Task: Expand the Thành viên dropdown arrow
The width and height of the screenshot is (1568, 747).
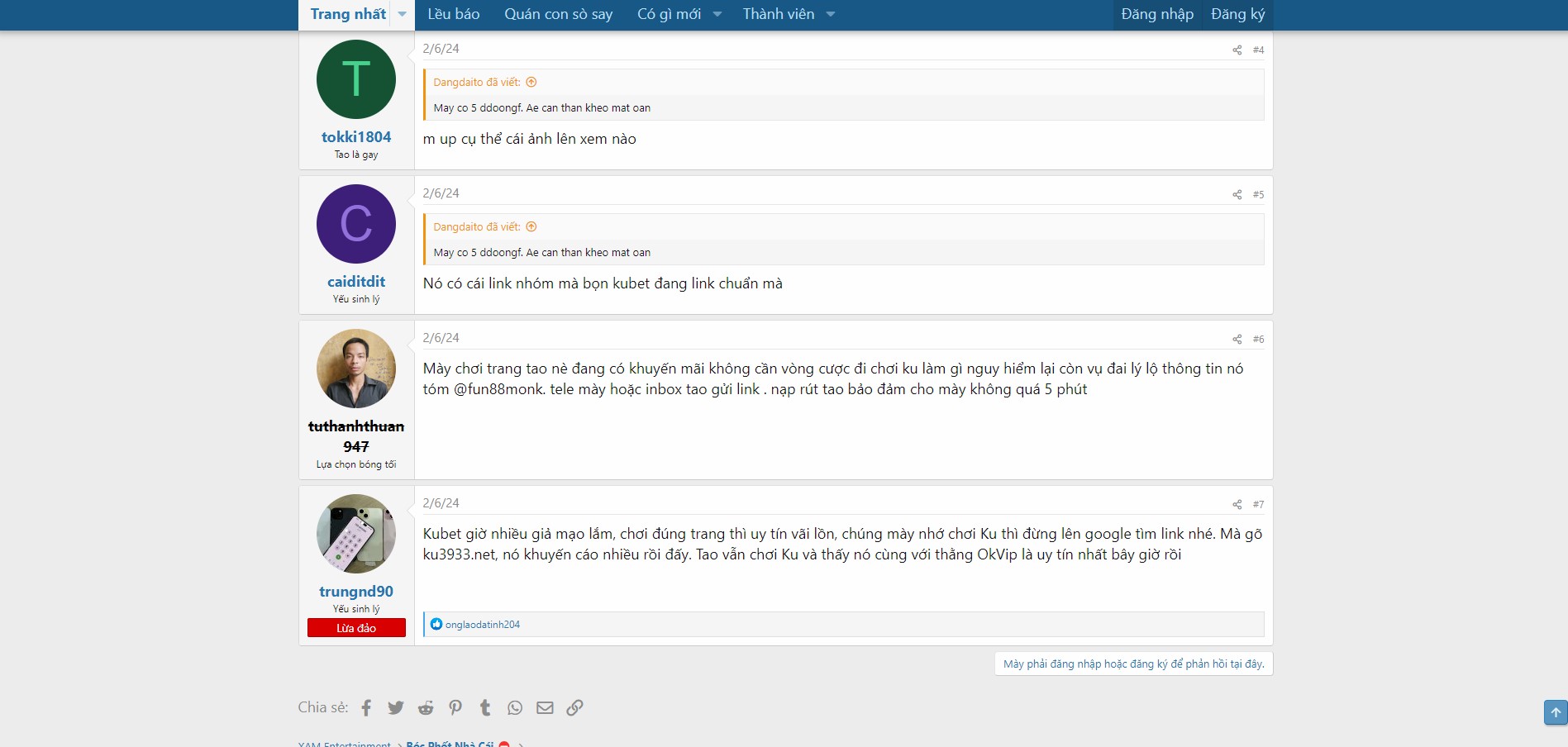Action: [831, 14]
